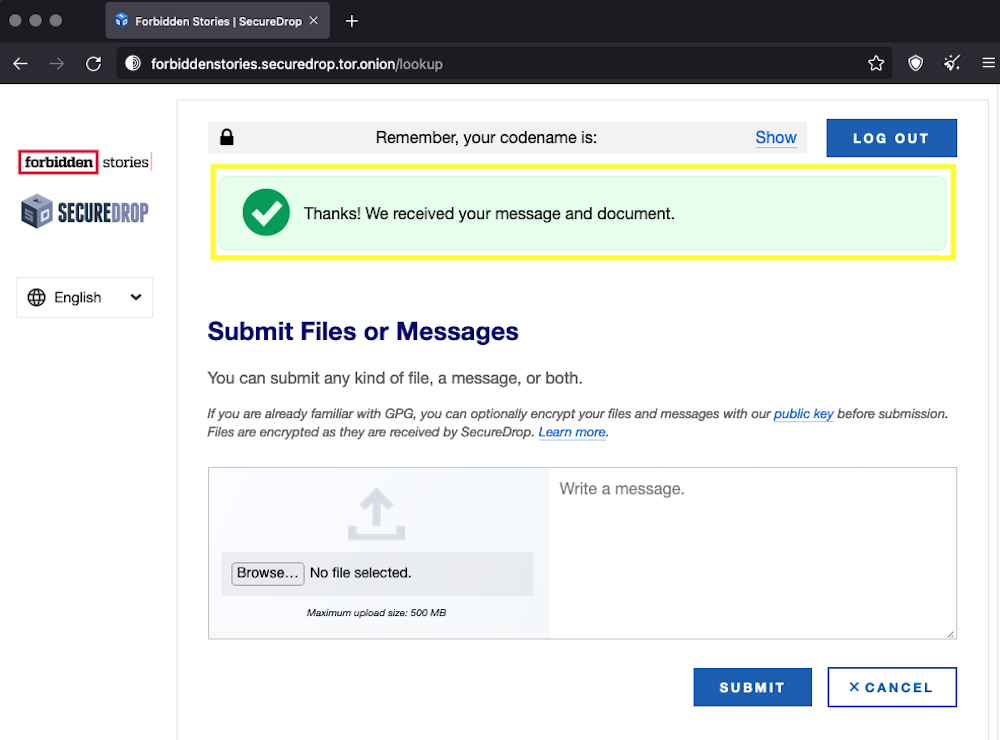Click the upload arrow icon
1000x740 pixels.
pyautogui.click(x=376, y=515)
